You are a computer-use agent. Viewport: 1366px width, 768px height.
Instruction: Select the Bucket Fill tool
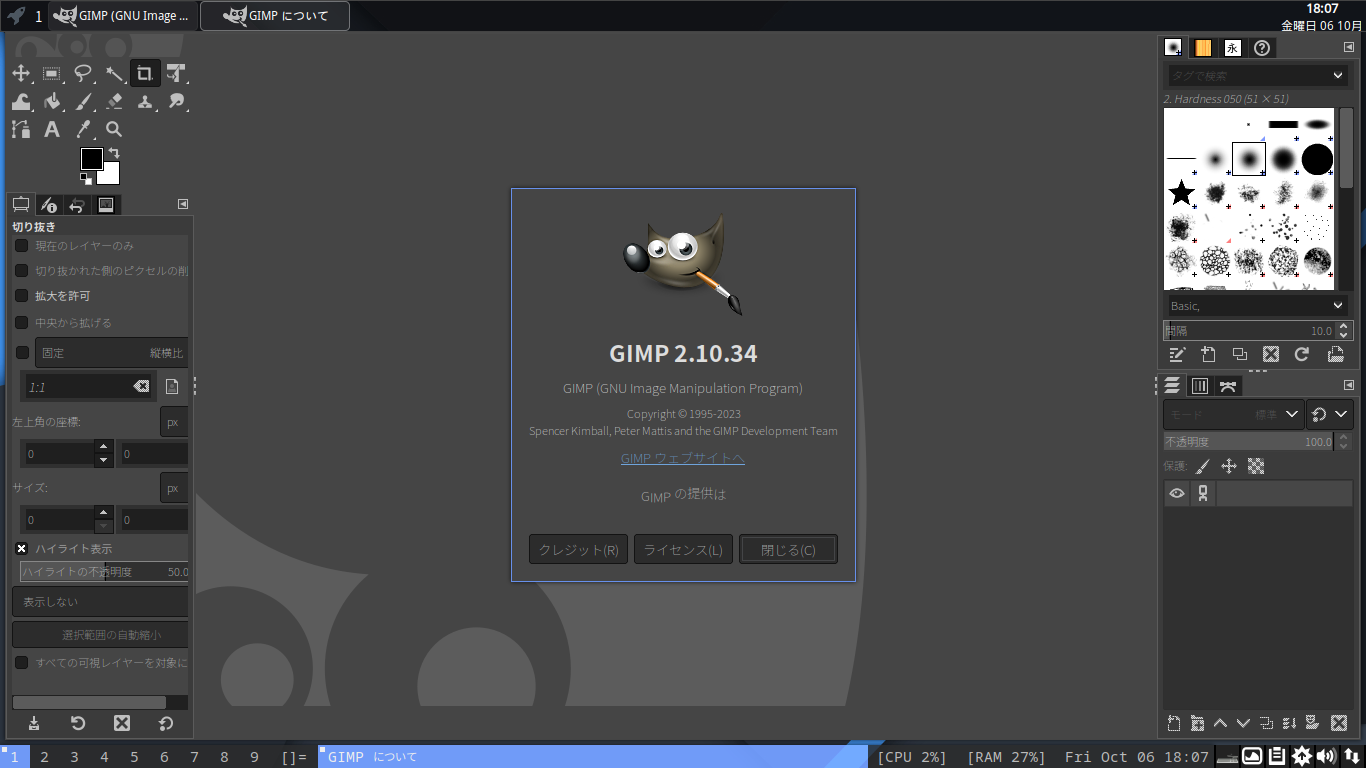[52, 101]
